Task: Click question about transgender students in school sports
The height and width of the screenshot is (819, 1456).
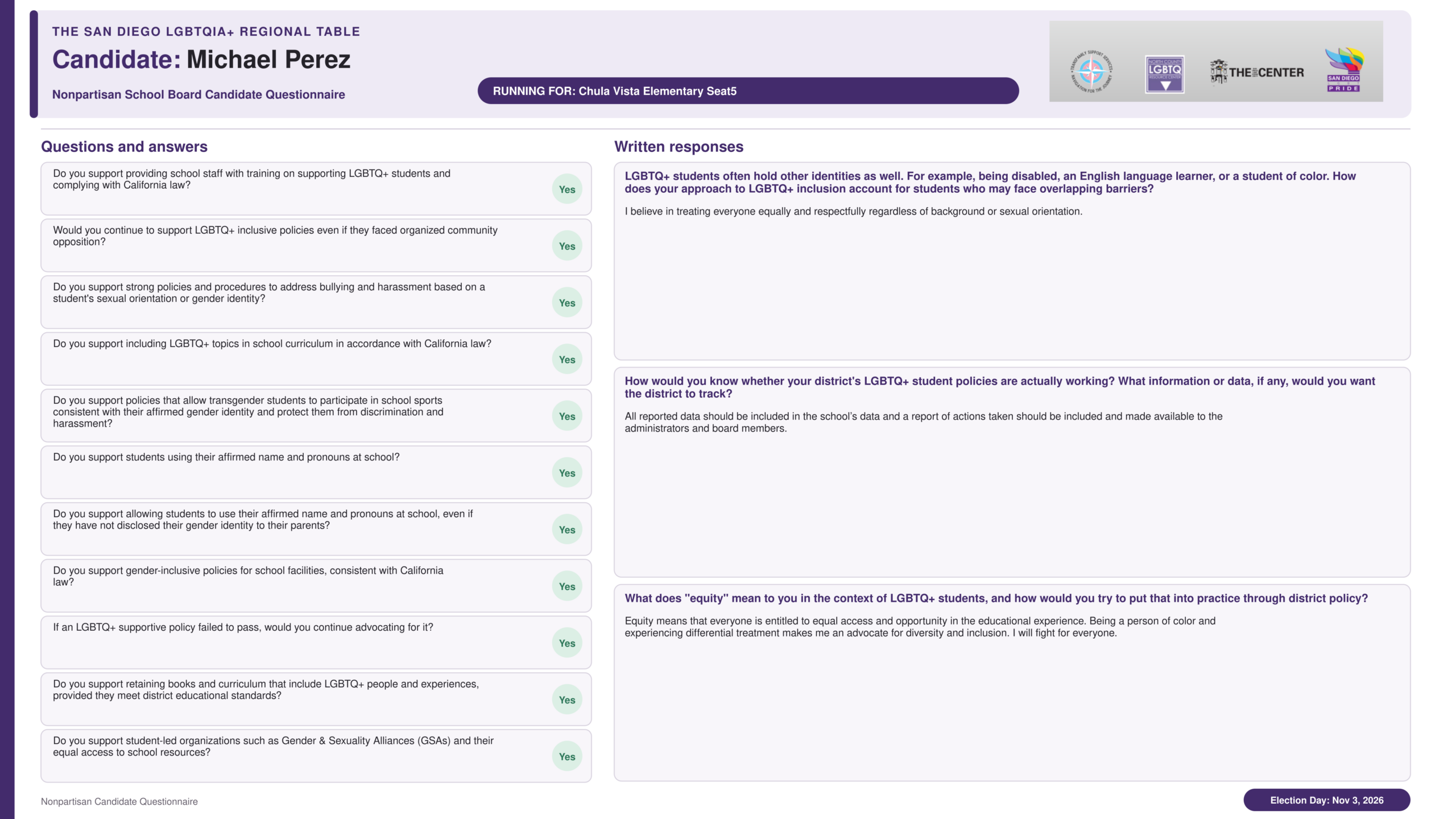Action: coord(248,412)
